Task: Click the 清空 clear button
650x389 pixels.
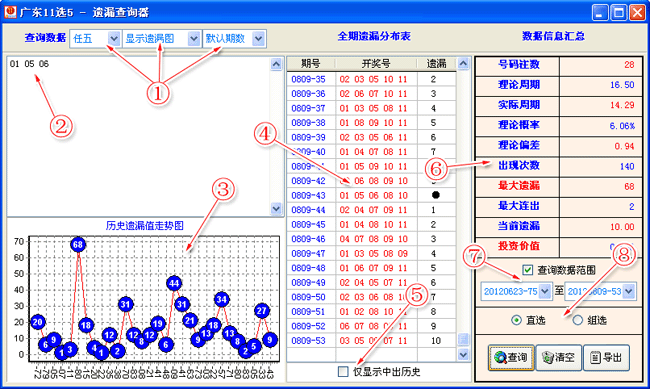Action: 558,357
